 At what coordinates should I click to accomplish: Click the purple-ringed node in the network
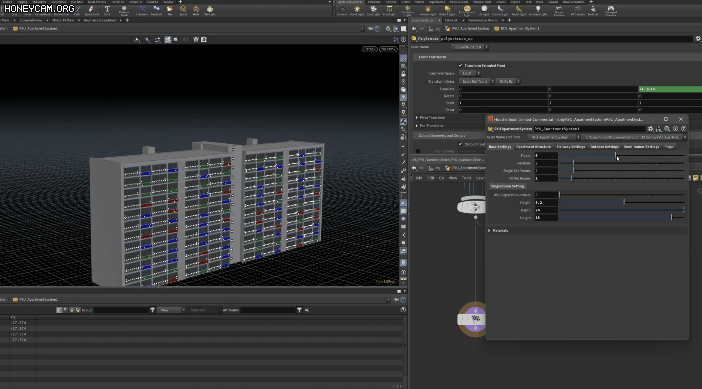[x=475, y=319]
